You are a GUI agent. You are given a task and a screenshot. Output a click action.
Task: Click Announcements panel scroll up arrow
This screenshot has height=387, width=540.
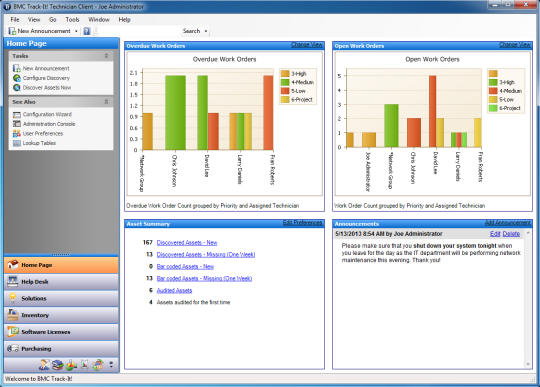(528, 233)
